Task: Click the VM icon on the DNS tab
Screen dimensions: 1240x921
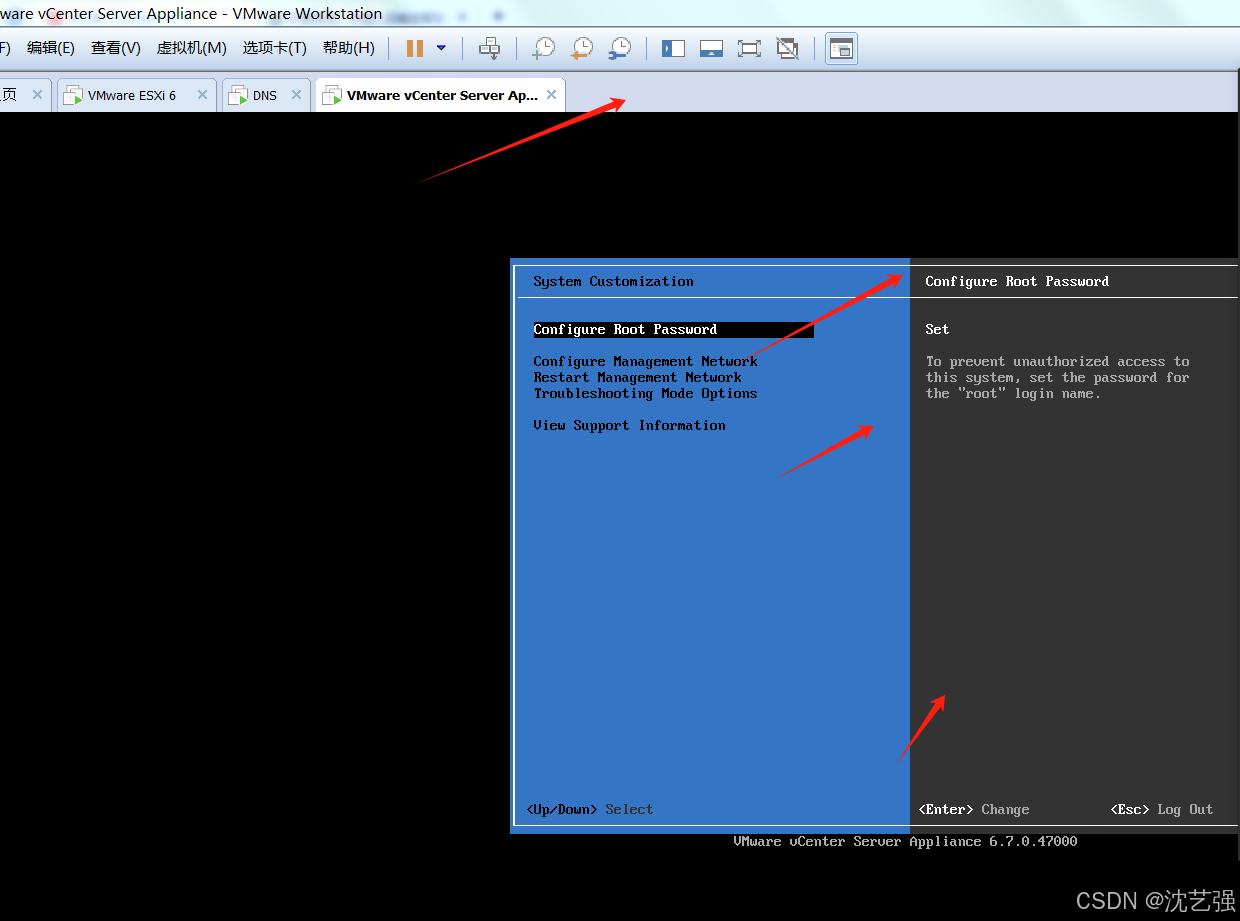Action: pos(238,96)
